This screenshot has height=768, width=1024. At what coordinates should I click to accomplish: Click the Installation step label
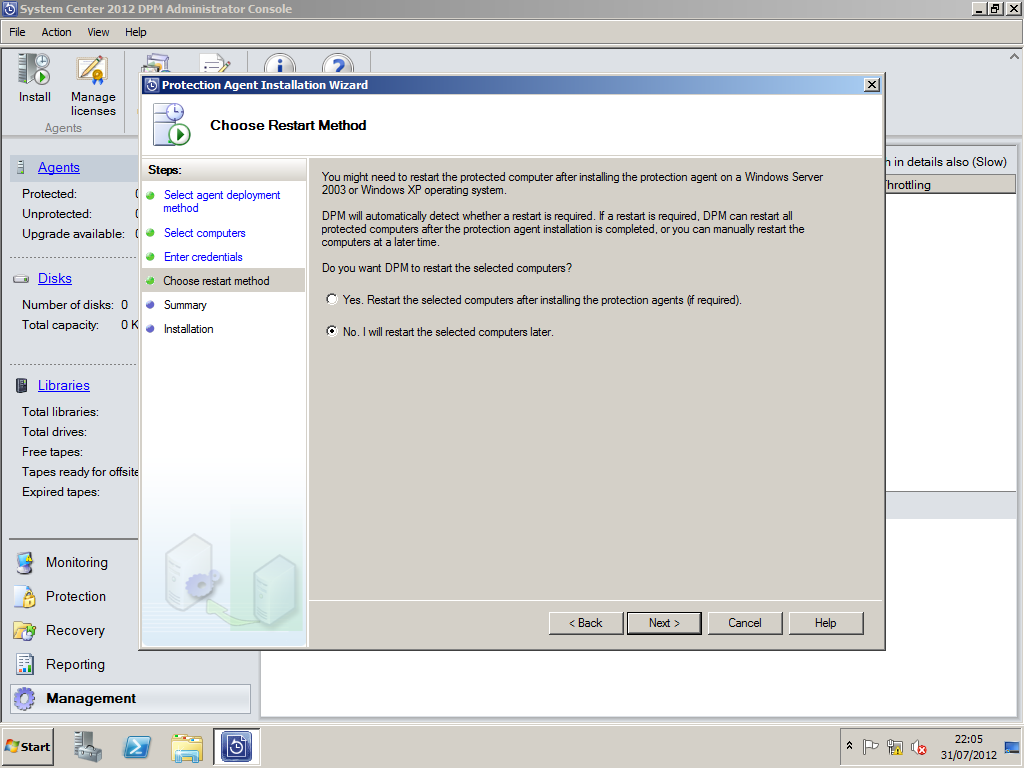[x=188, y=329]
